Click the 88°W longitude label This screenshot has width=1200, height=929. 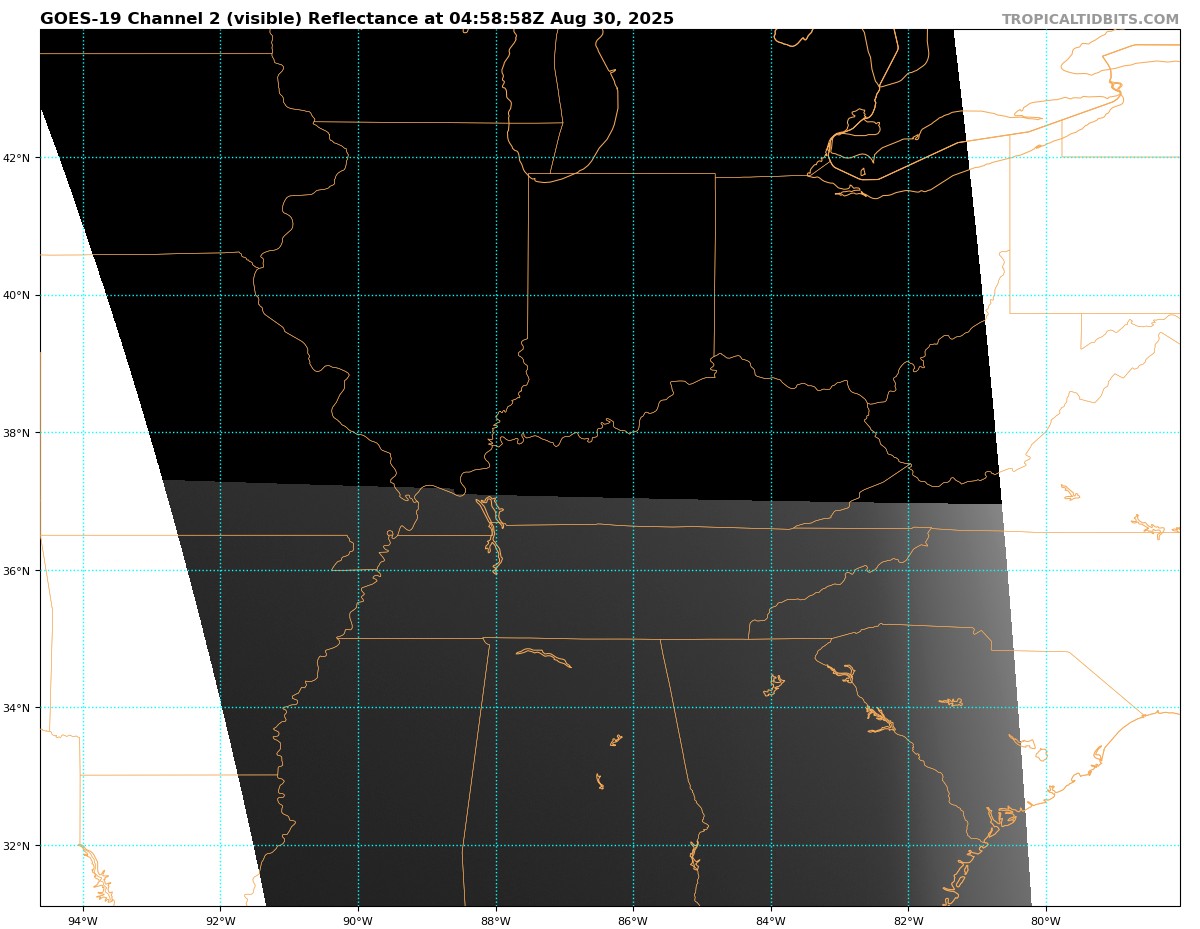tap(495, 921)
